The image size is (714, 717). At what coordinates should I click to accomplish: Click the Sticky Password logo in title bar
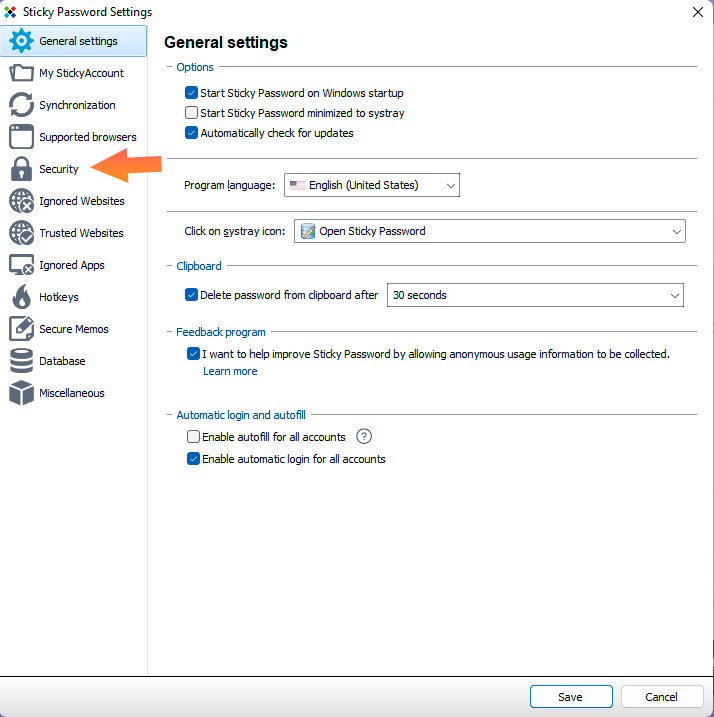pos(10,11)
